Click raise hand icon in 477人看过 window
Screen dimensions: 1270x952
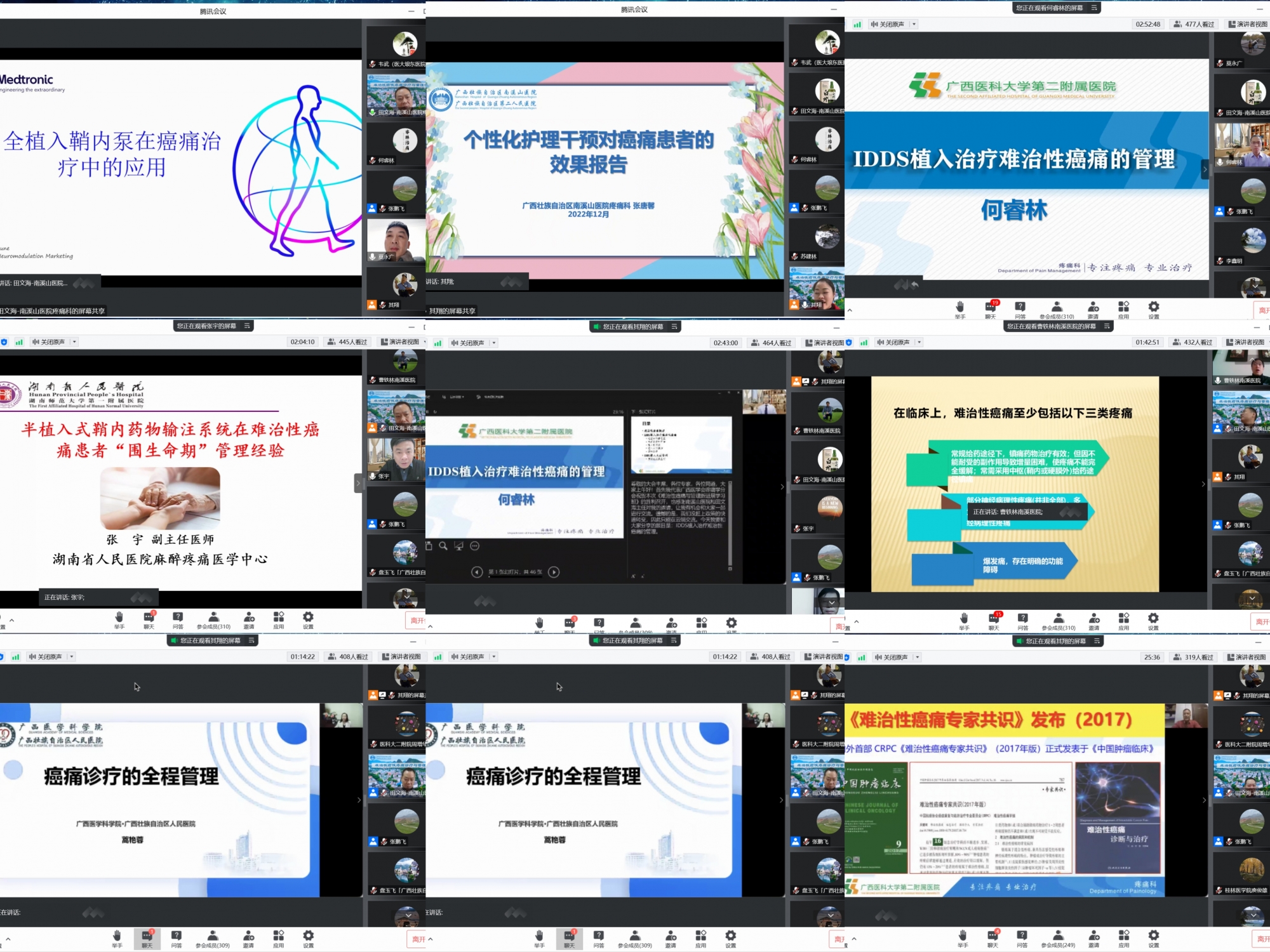[959, 307]
